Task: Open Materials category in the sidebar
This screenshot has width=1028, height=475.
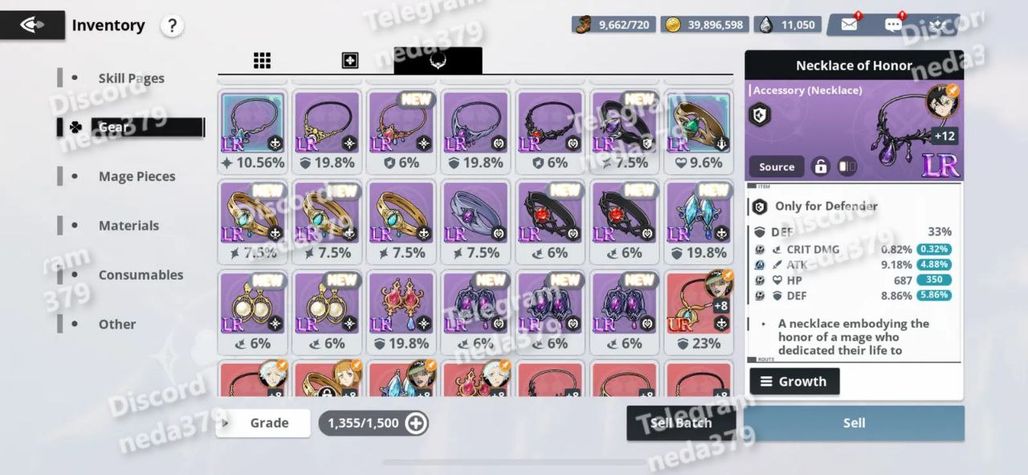Action: coord(128,225)
